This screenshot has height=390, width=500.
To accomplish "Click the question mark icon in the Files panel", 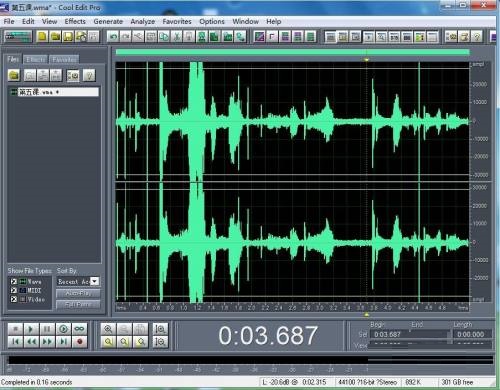I will (x=89, y=75).
